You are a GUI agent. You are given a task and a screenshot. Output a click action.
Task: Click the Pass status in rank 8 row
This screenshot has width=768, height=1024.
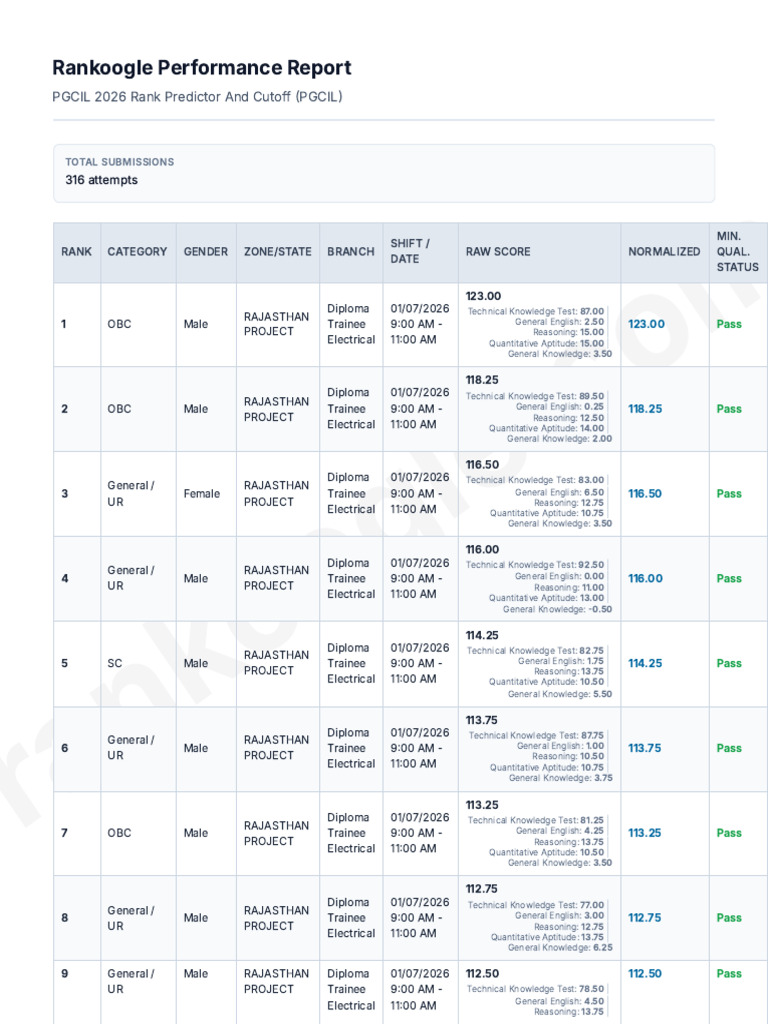[729, 918]
